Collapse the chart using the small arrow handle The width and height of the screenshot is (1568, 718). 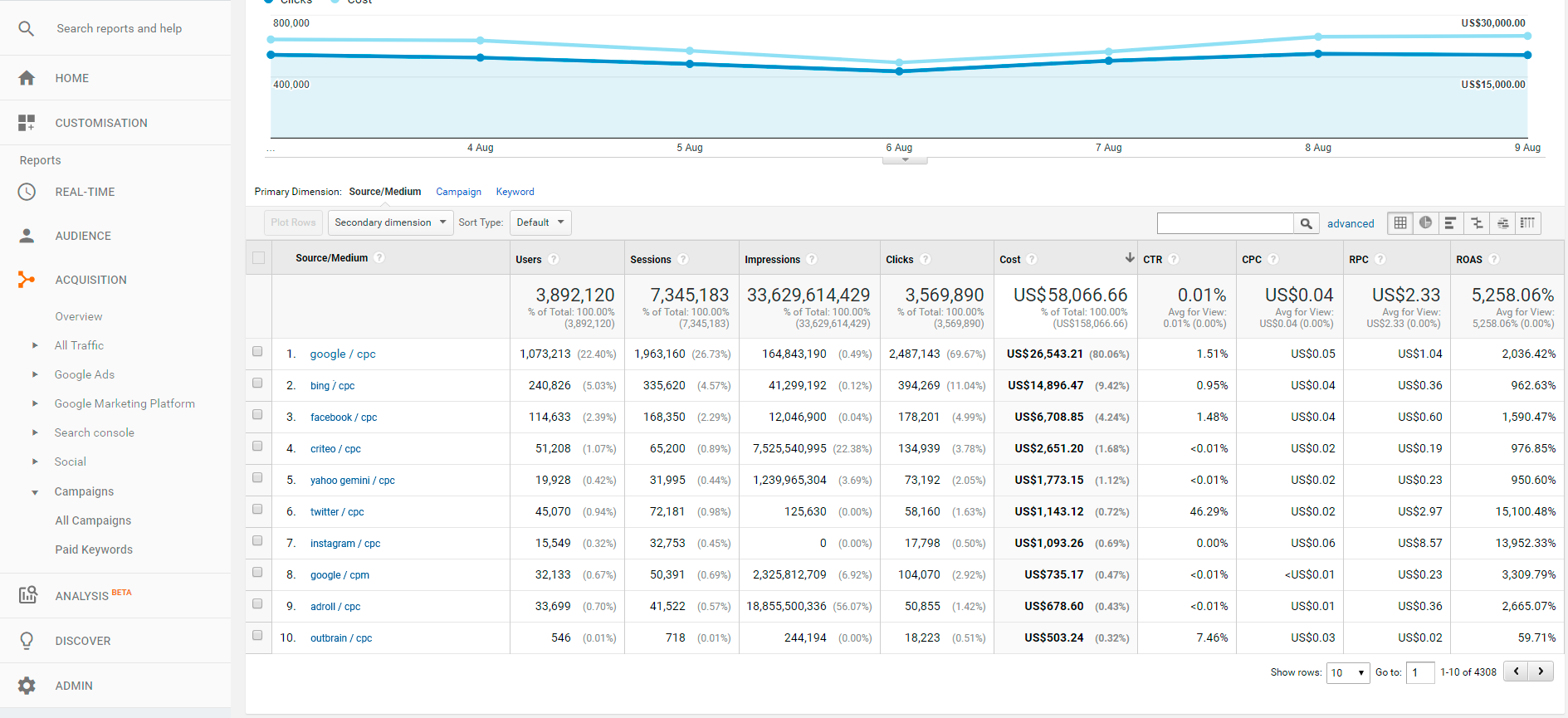(x=905, y=159)
